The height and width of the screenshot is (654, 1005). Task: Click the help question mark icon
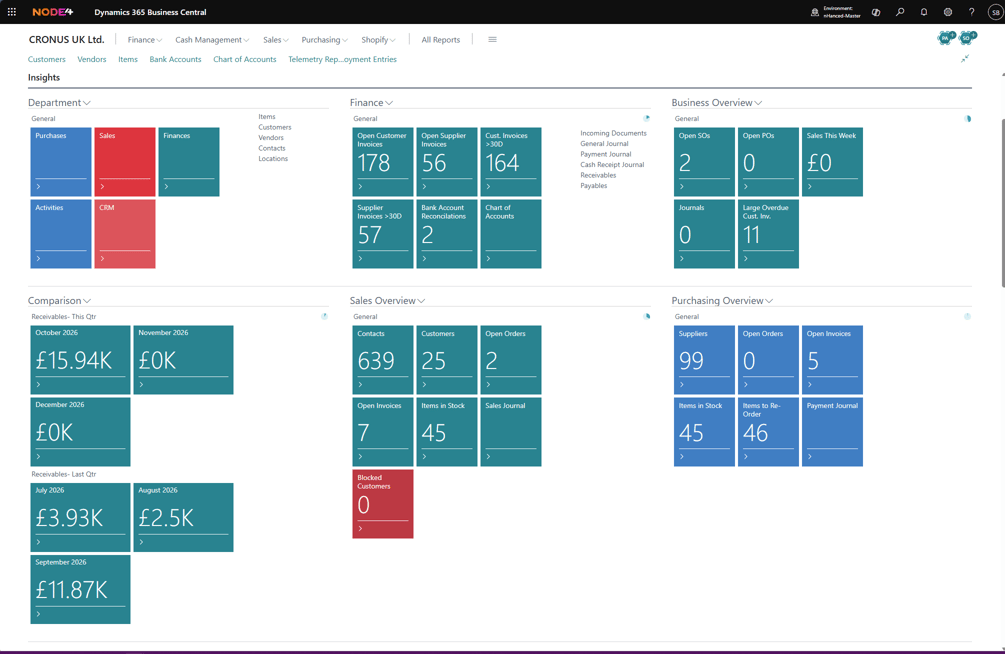click(972, 12)
